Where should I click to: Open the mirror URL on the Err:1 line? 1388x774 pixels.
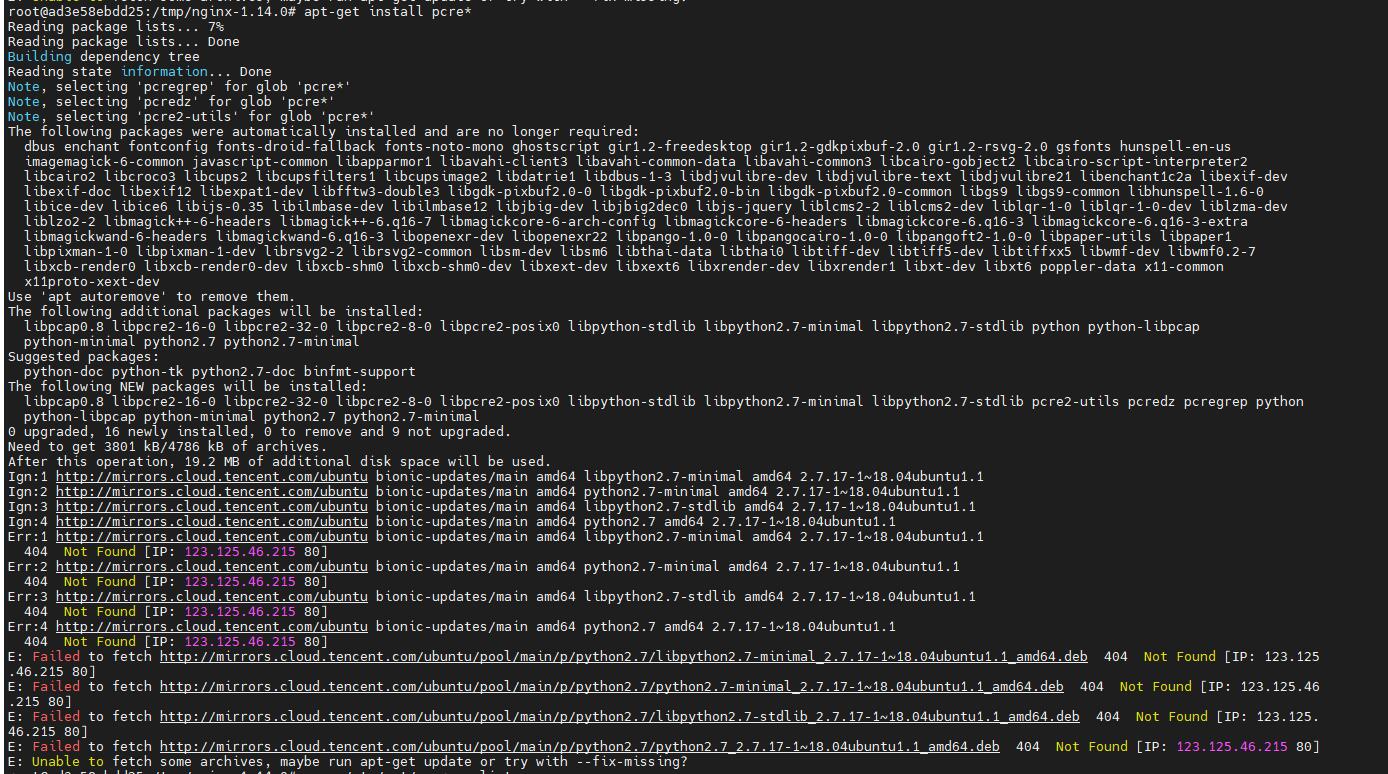(211, 537)
